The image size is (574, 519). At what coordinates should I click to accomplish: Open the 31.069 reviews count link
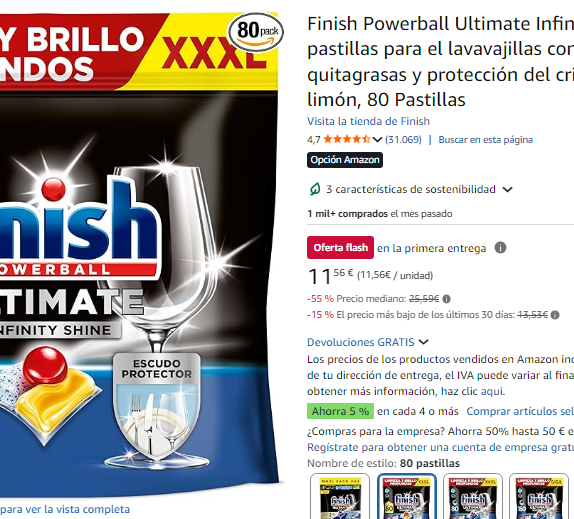tap(403, 140)
